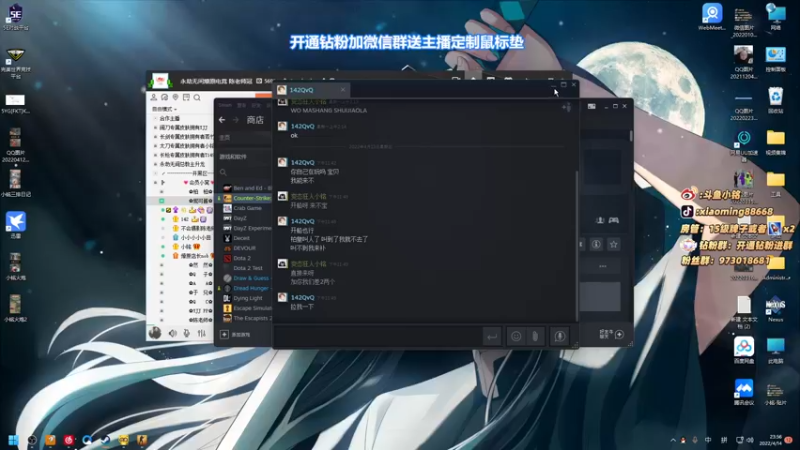Click YY user avatar at bottom

pos(155,333)
